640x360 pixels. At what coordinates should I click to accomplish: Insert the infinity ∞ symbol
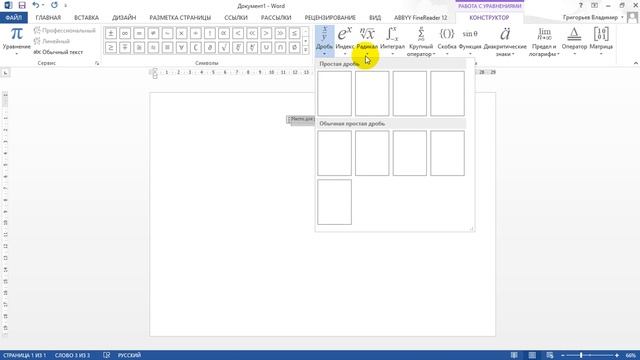tap(125, 33)
